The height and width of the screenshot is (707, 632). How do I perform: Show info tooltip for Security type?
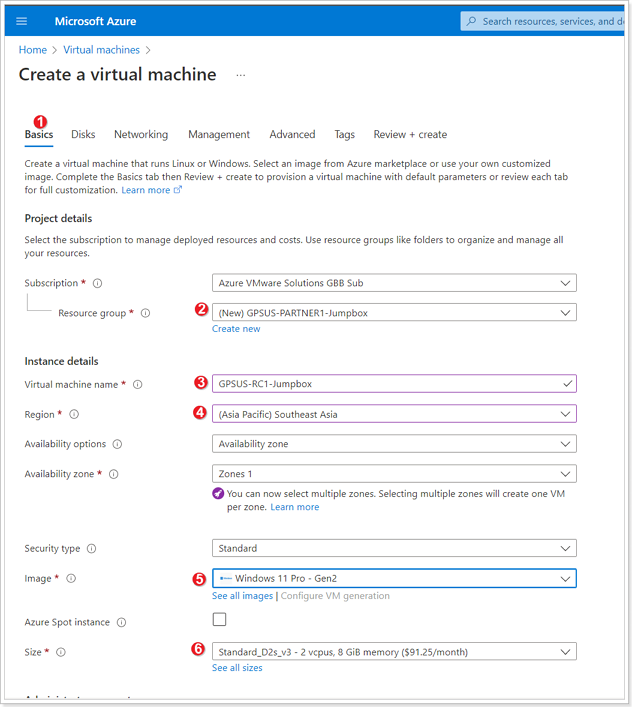pos(92,549)
